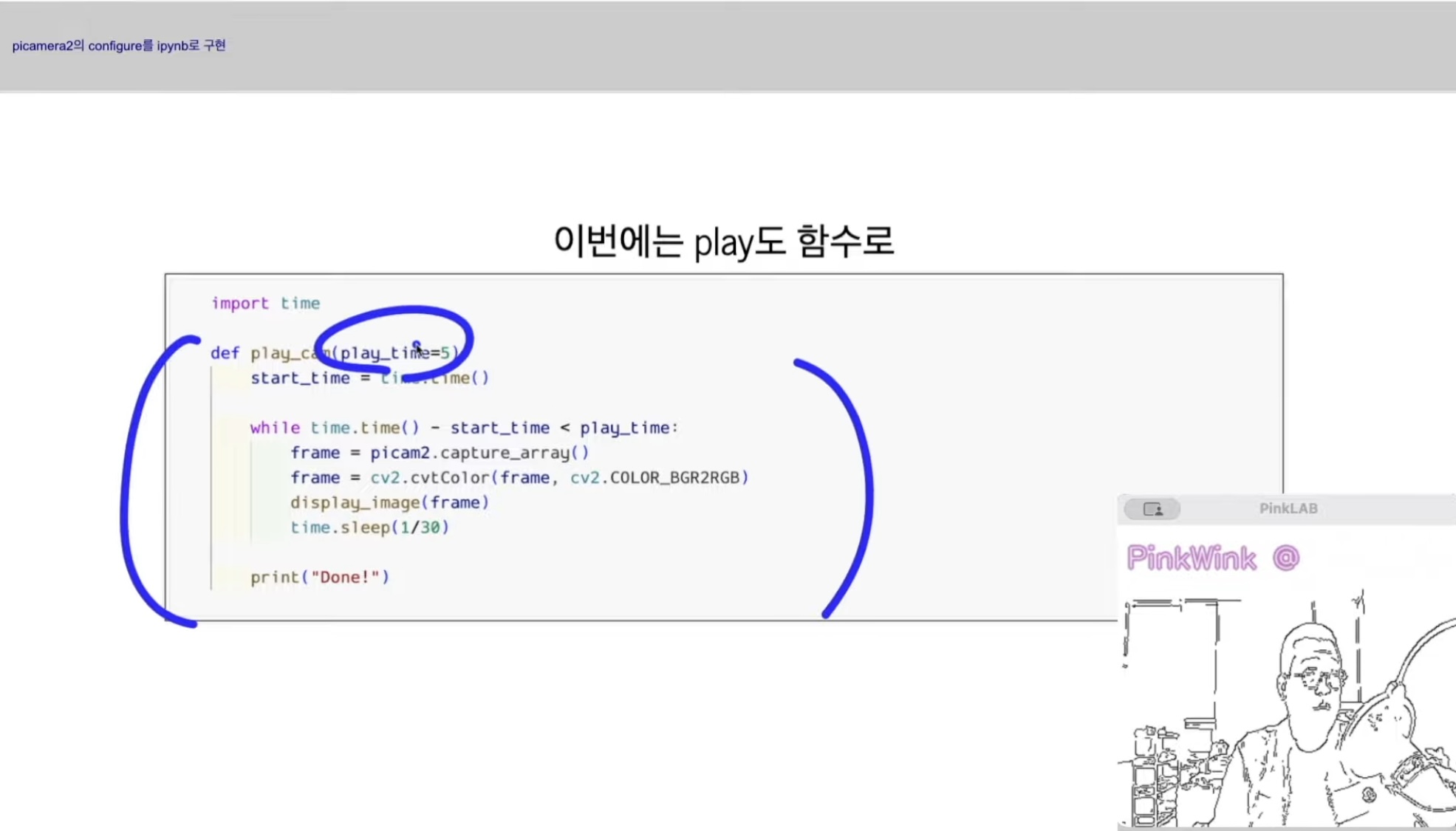This screenshot has height=831, width=1456.
Task: Click the circled play_time=5 parameter
Action: click(x=394, y=353)
